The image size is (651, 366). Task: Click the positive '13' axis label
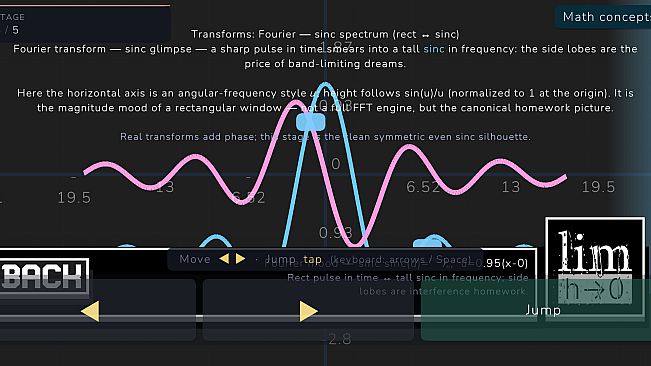coord(511,187)
